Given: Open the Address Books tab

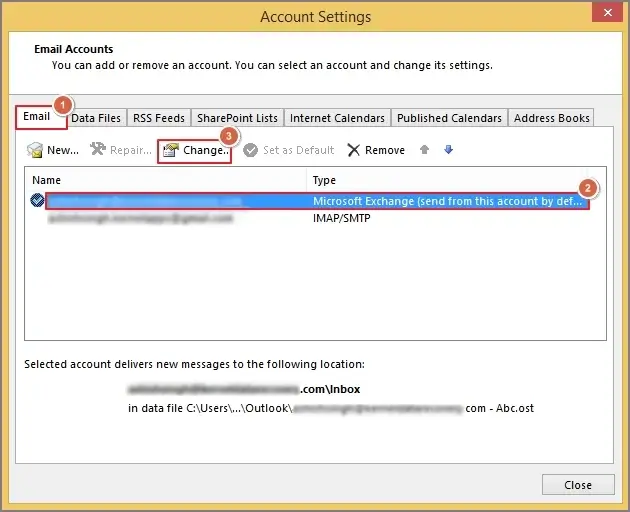Looking at the screenshot, I should (551, 118).
